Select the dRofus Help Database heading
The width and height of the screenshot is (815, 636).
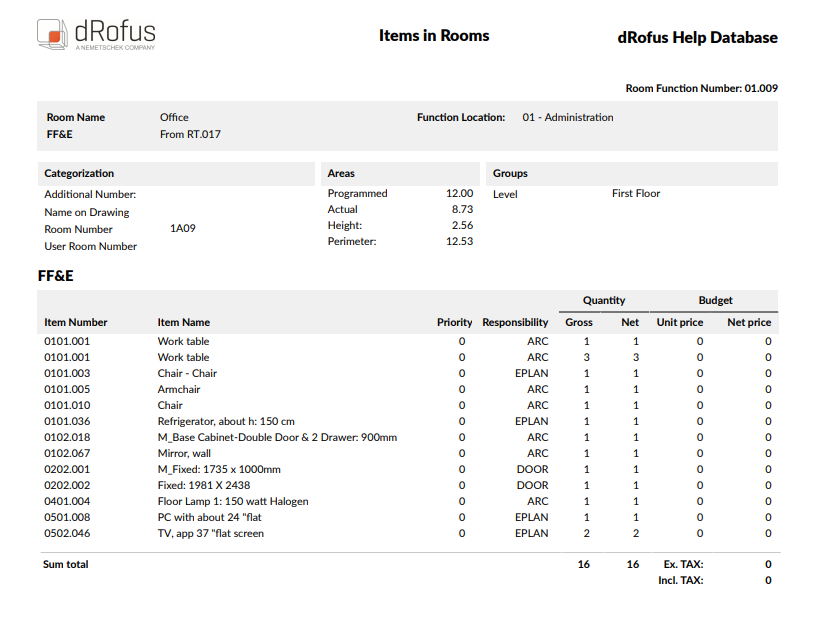coord(697,38)
